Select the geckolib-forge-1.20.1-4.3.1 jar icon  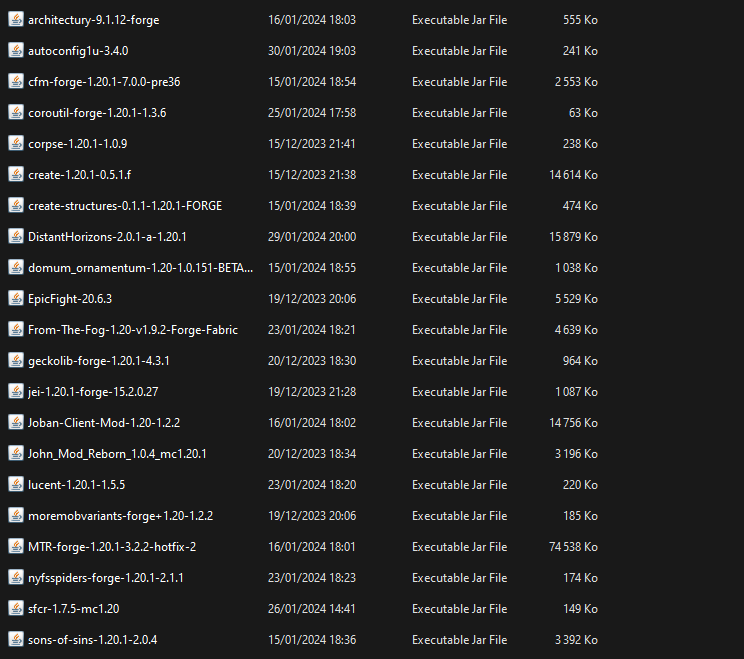point(16,361)
